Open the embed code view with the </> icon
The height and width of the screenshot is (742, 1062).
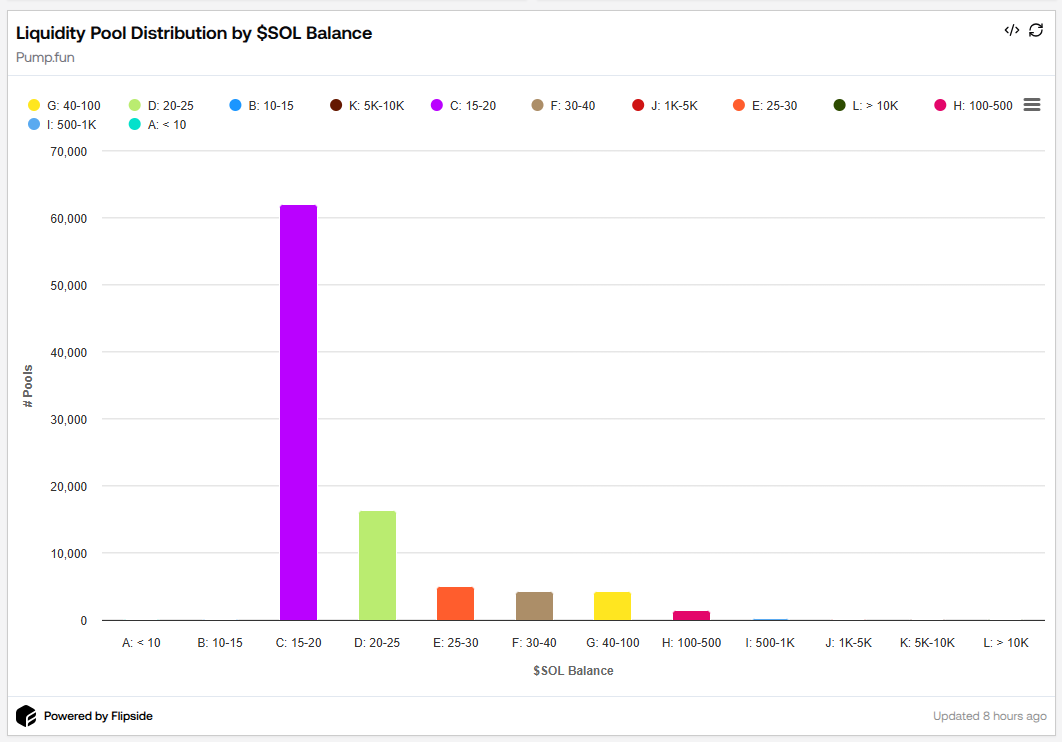click(x=1011, y=30)
